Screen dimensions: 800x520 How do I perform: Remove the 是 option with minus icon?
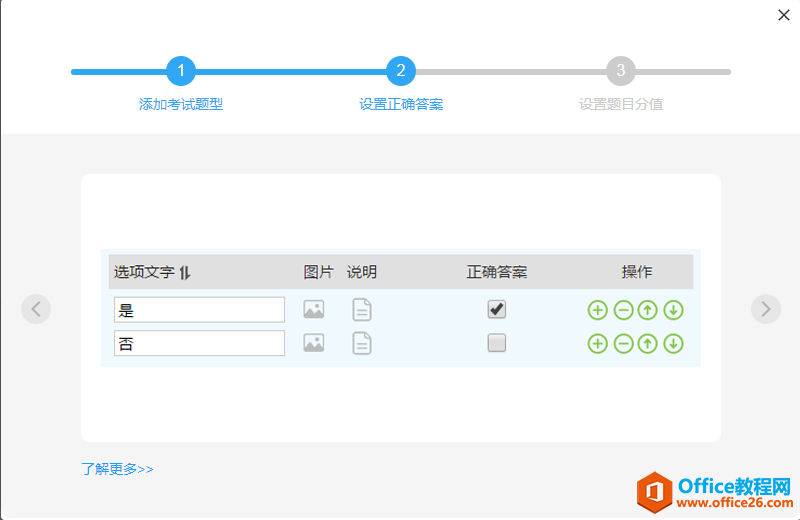[x=623, y=310]
